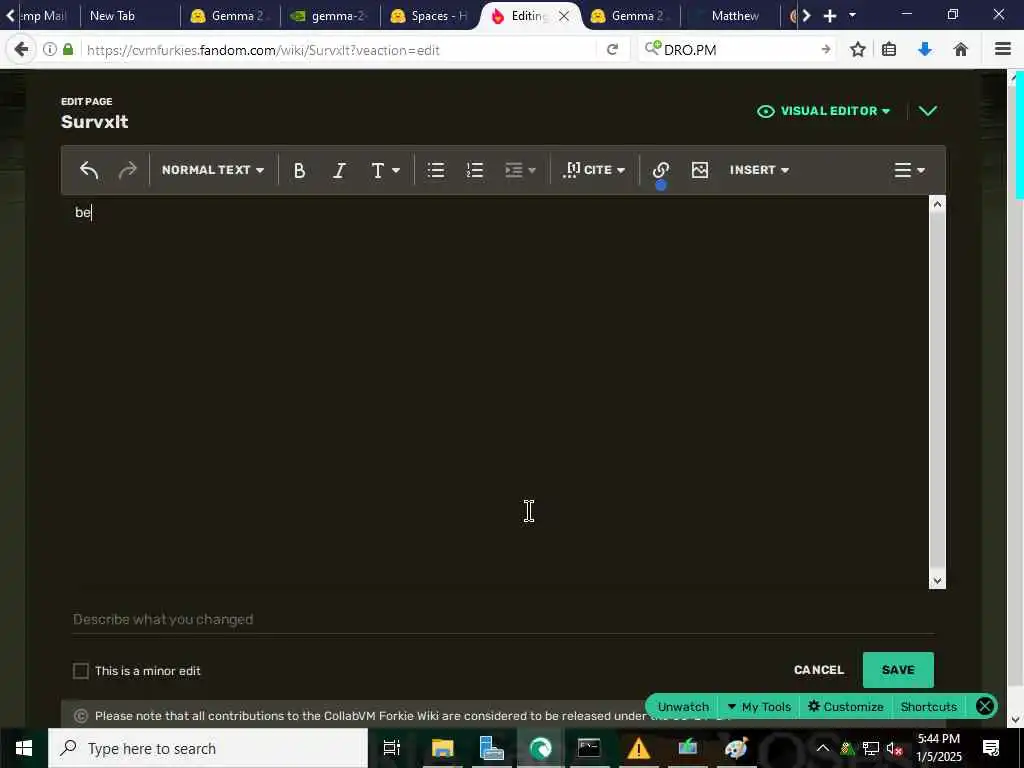
Task: Save the page edit
Action: point(898,670)
